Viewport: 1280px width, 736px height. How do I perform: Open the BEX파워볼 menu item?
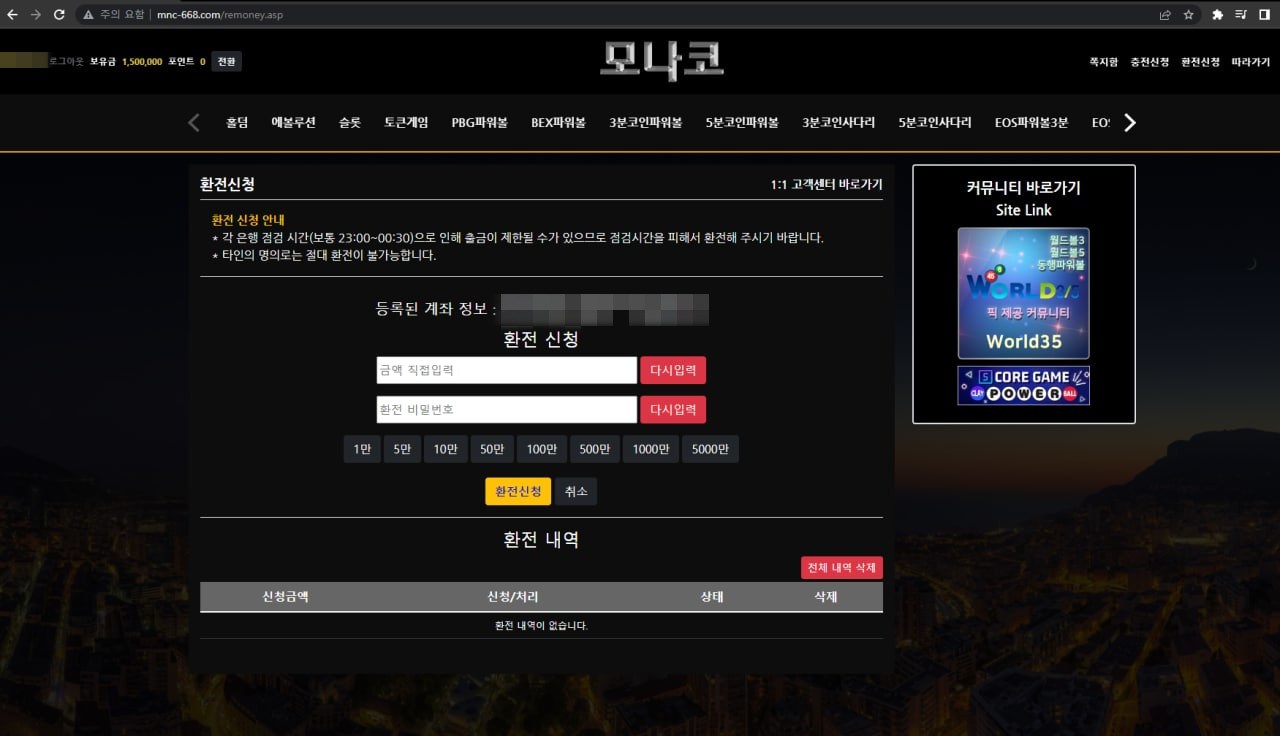coord(559,123)
